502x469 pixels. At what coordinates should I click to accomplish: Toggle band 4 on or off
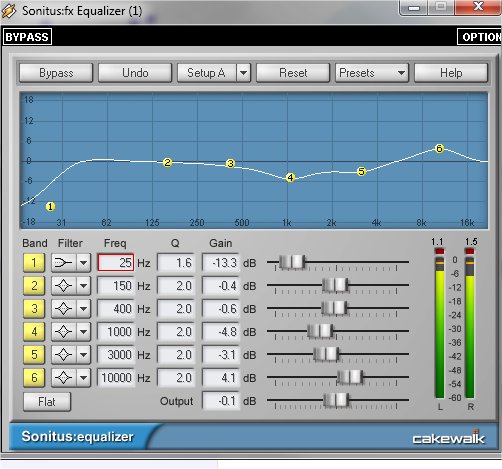34,332
